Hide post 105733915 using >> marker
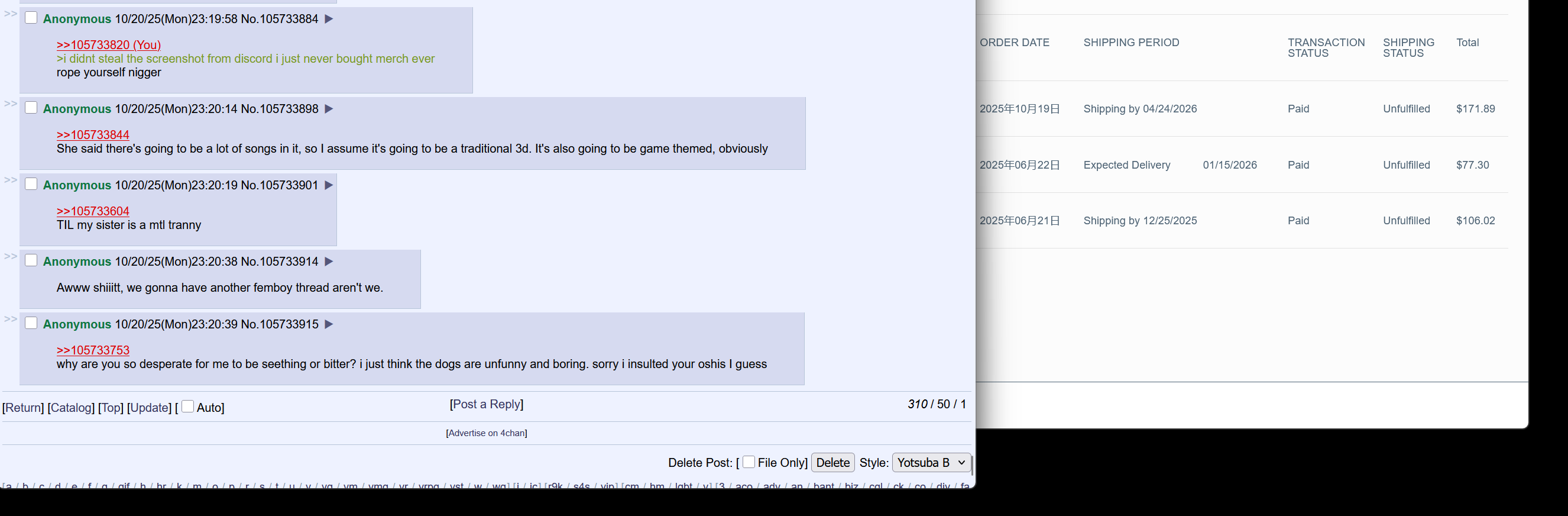The height and width of the screenshot is (516, 1568). [x=11, y=318]
